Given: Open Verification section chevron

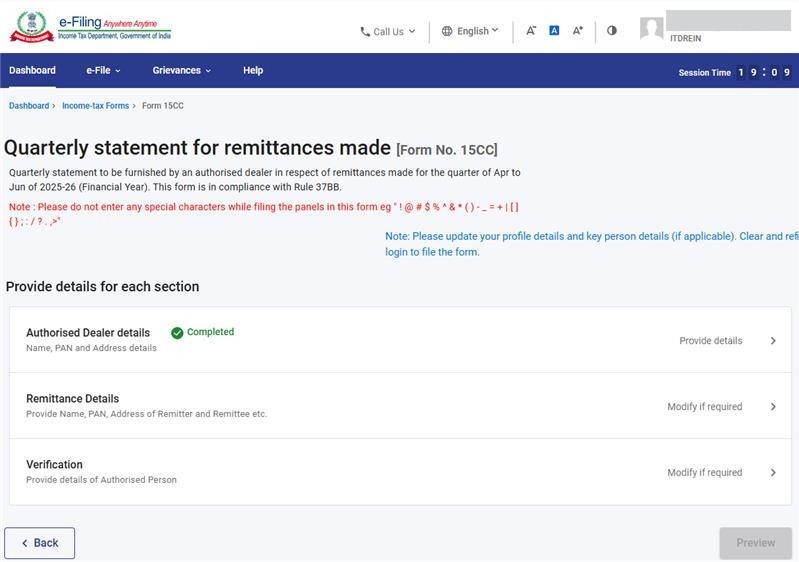Looking at the screenshot, I should pos(773,473).
